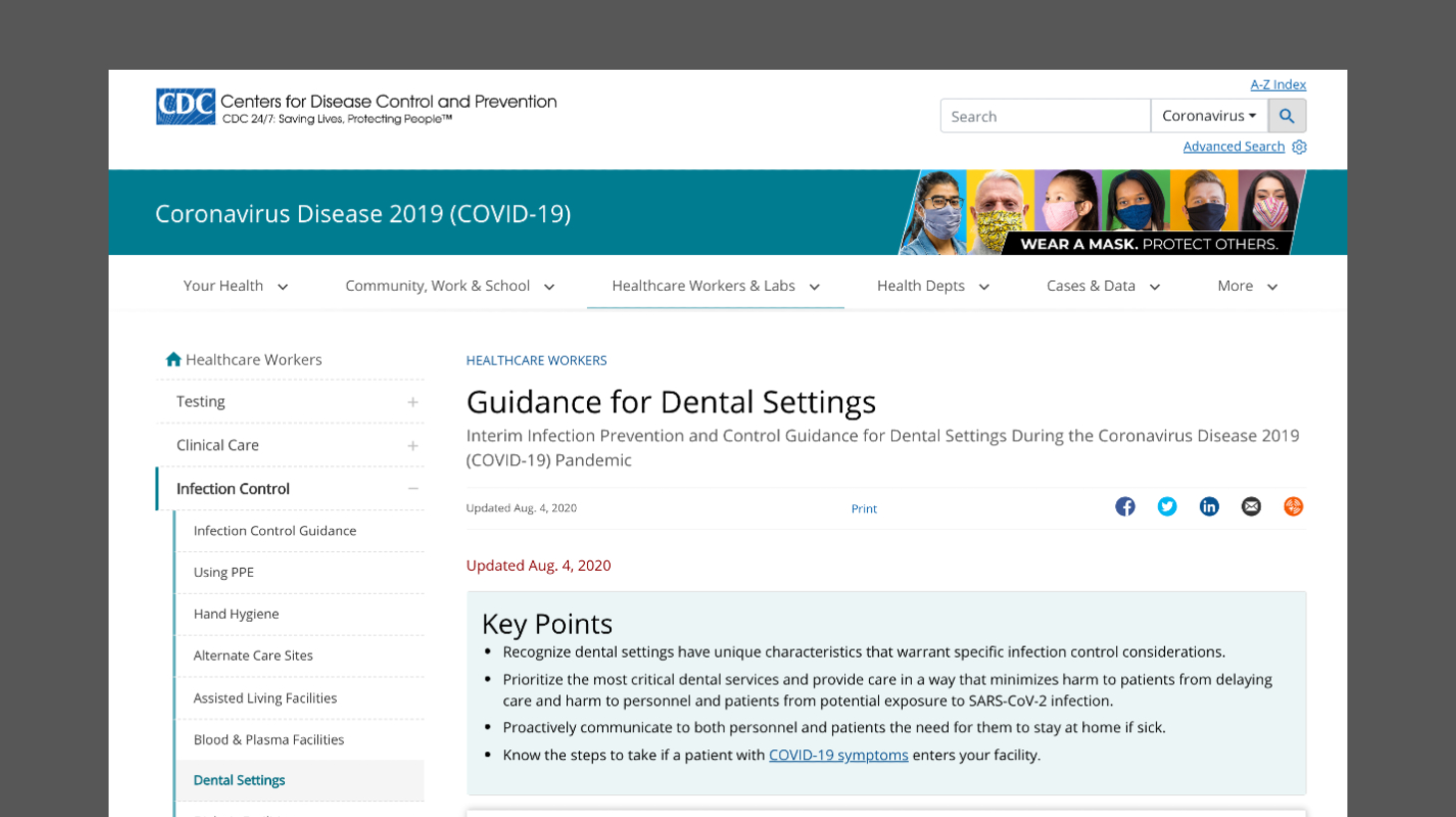Viewport: 1456px width, 817px height.
Task: Open the Coronavirus search scope dropdown
Action: (1209, 115)
